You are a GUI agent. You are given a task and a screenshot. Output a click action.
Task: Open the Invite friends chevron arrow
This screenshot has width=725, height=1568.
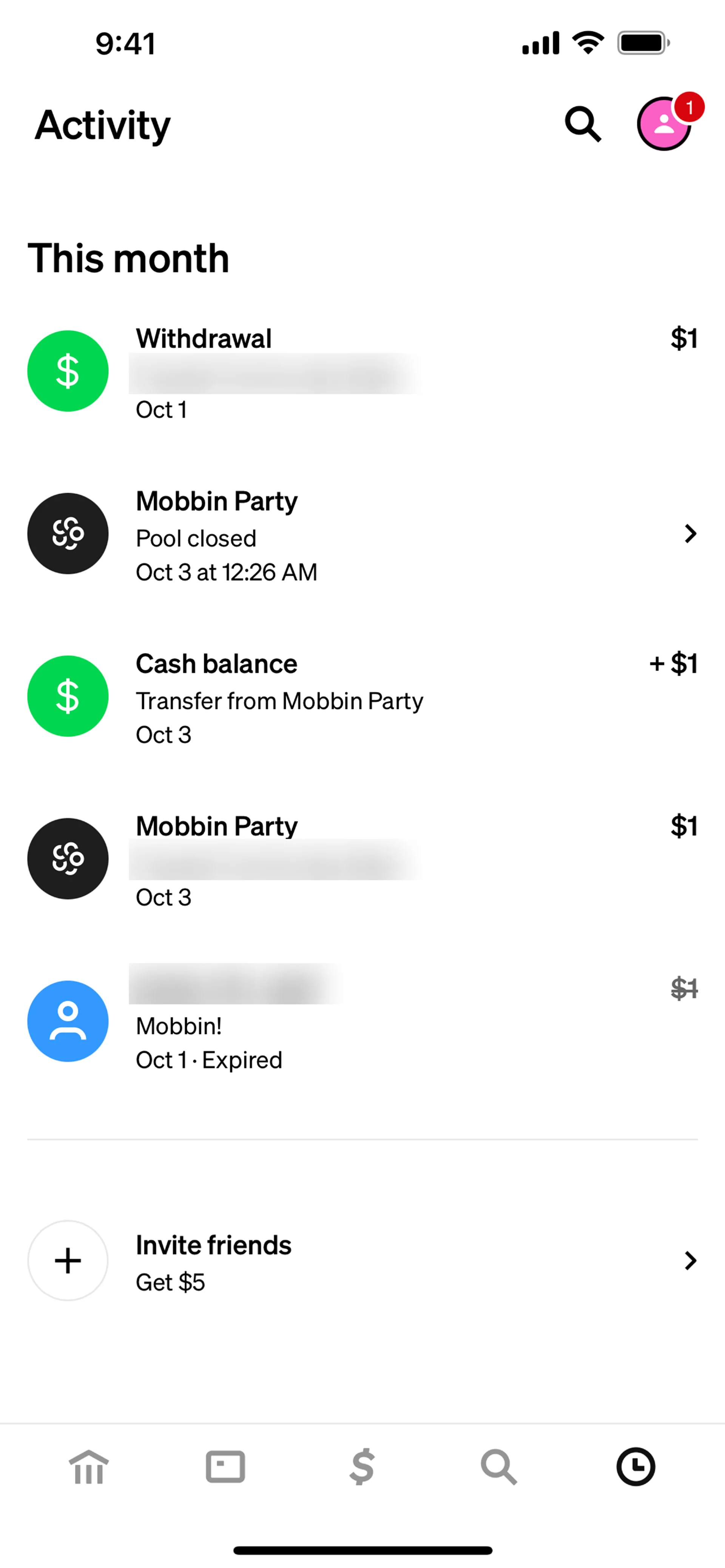690,1260
